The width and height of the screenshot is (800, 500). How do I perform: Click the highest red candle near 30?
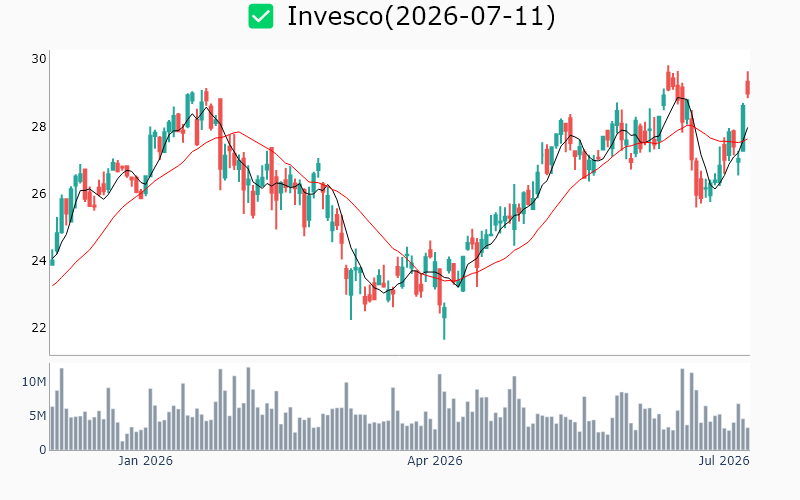coord(668,80)
